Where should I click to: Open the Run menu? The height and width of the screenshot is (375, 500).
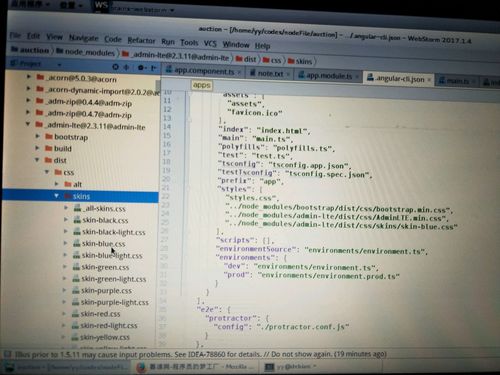pos(168,42)
